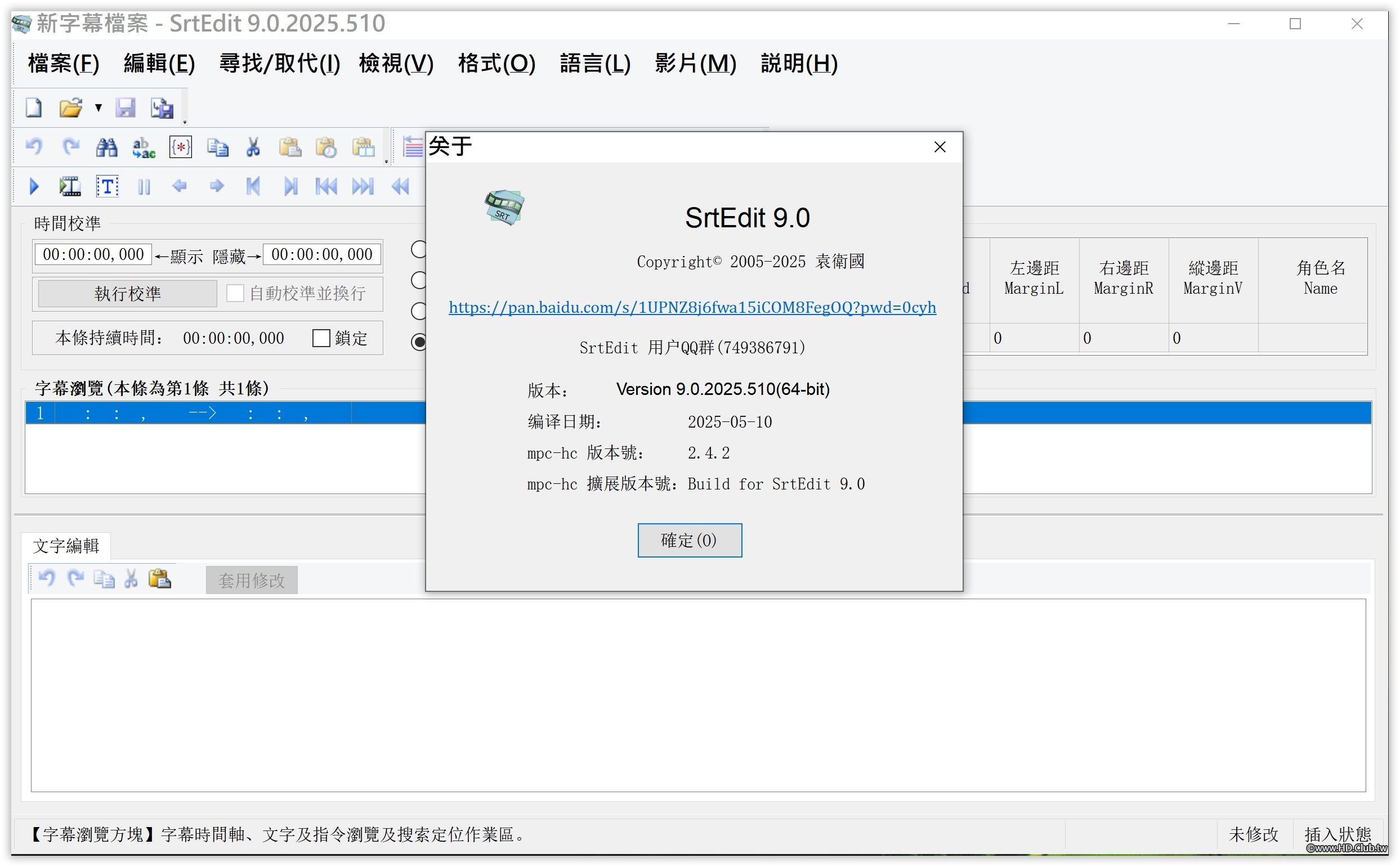Click Redo in the text editing toolbar

(x=75, y=578)
